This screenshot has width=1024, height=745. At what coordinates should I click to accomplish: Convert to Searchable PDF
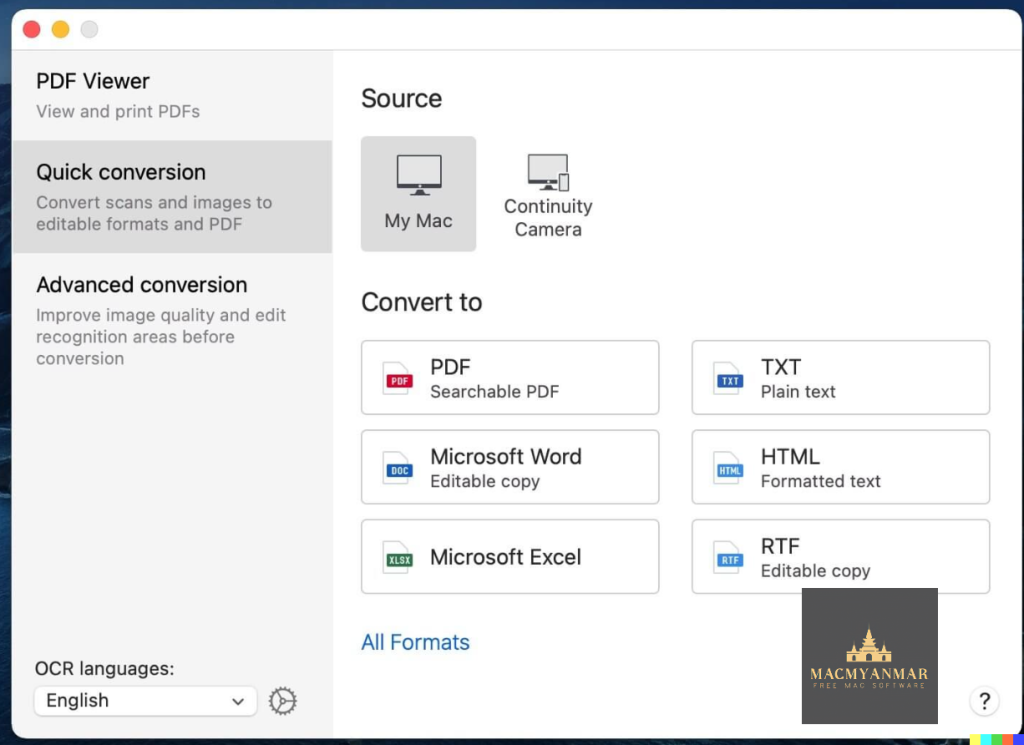click(510, 377)
